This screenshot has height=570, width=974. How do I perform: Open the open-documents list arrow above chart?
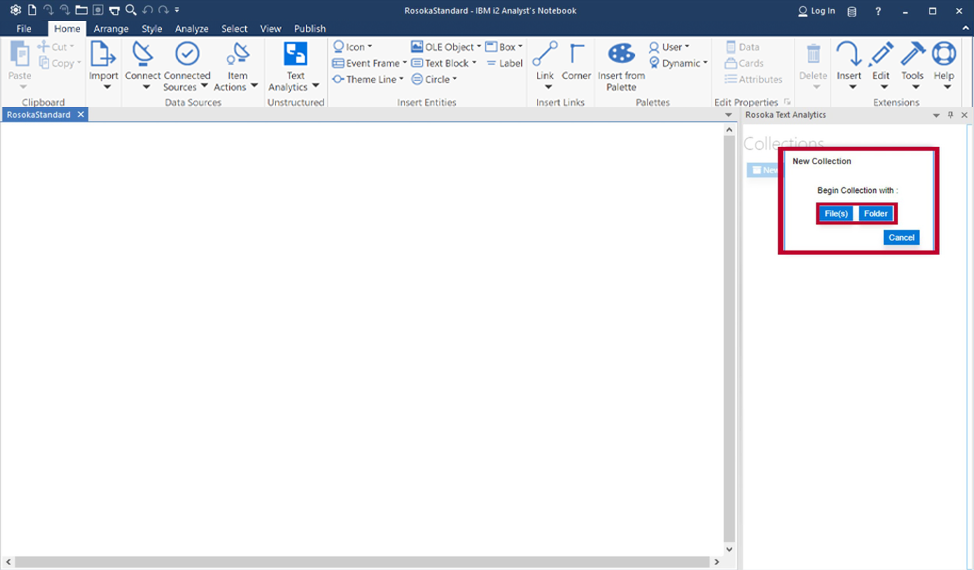click(x=728, y=115)
